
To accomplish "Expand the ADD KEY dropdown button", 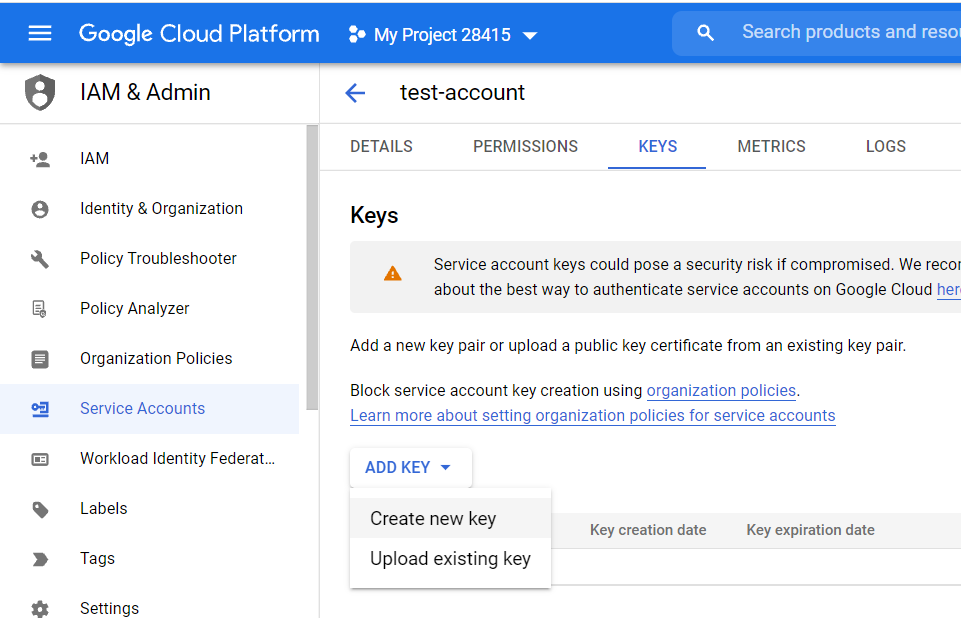I will (411, 468).
